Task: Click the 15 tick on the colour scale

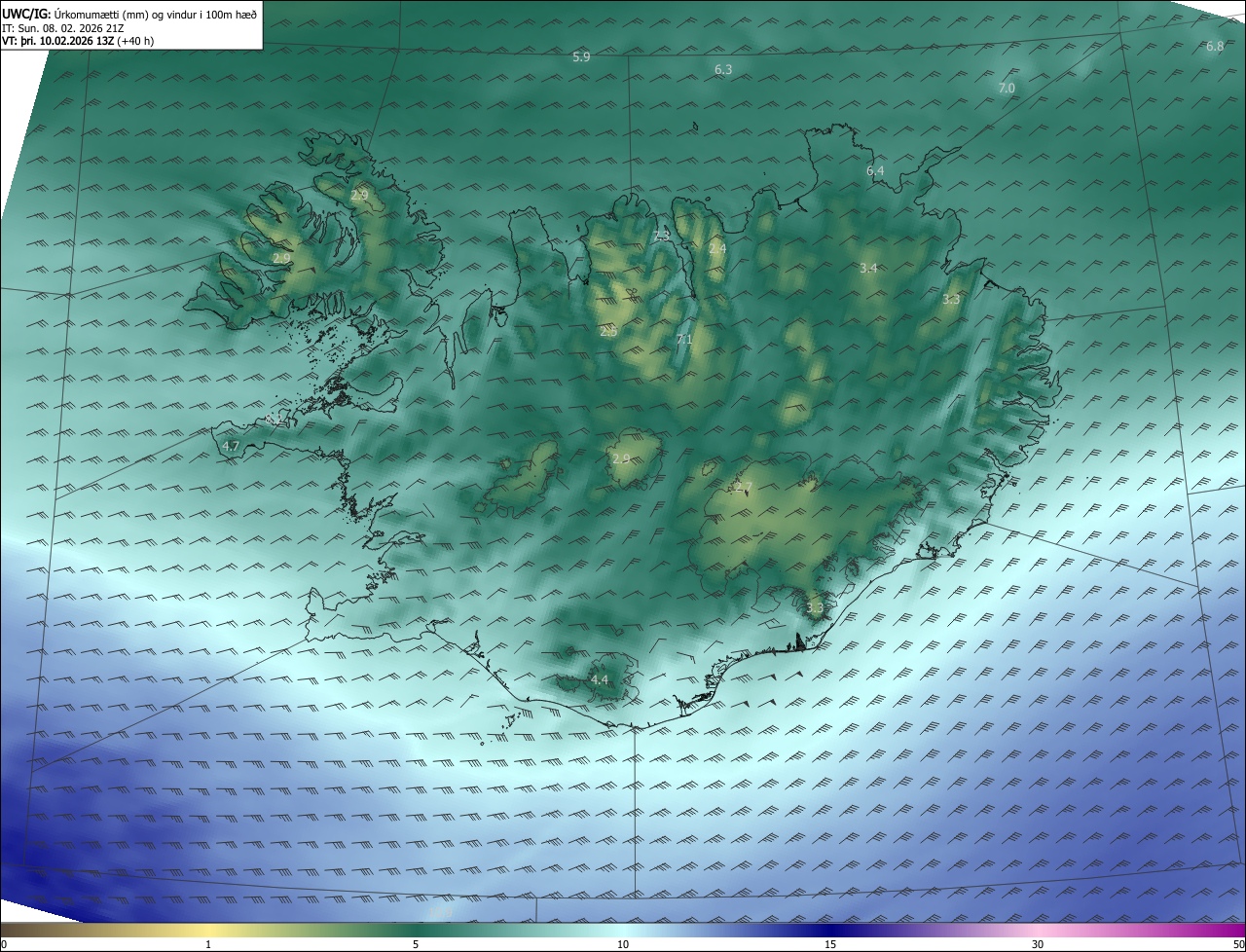Action: [x=830, y=944]
